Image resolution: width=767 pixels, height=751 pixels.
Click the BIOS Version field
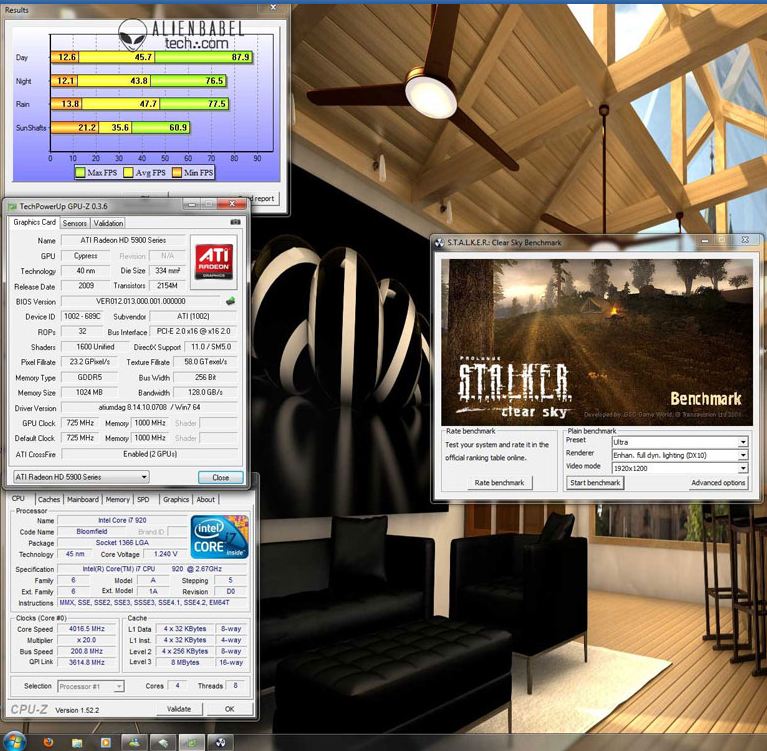140,301
